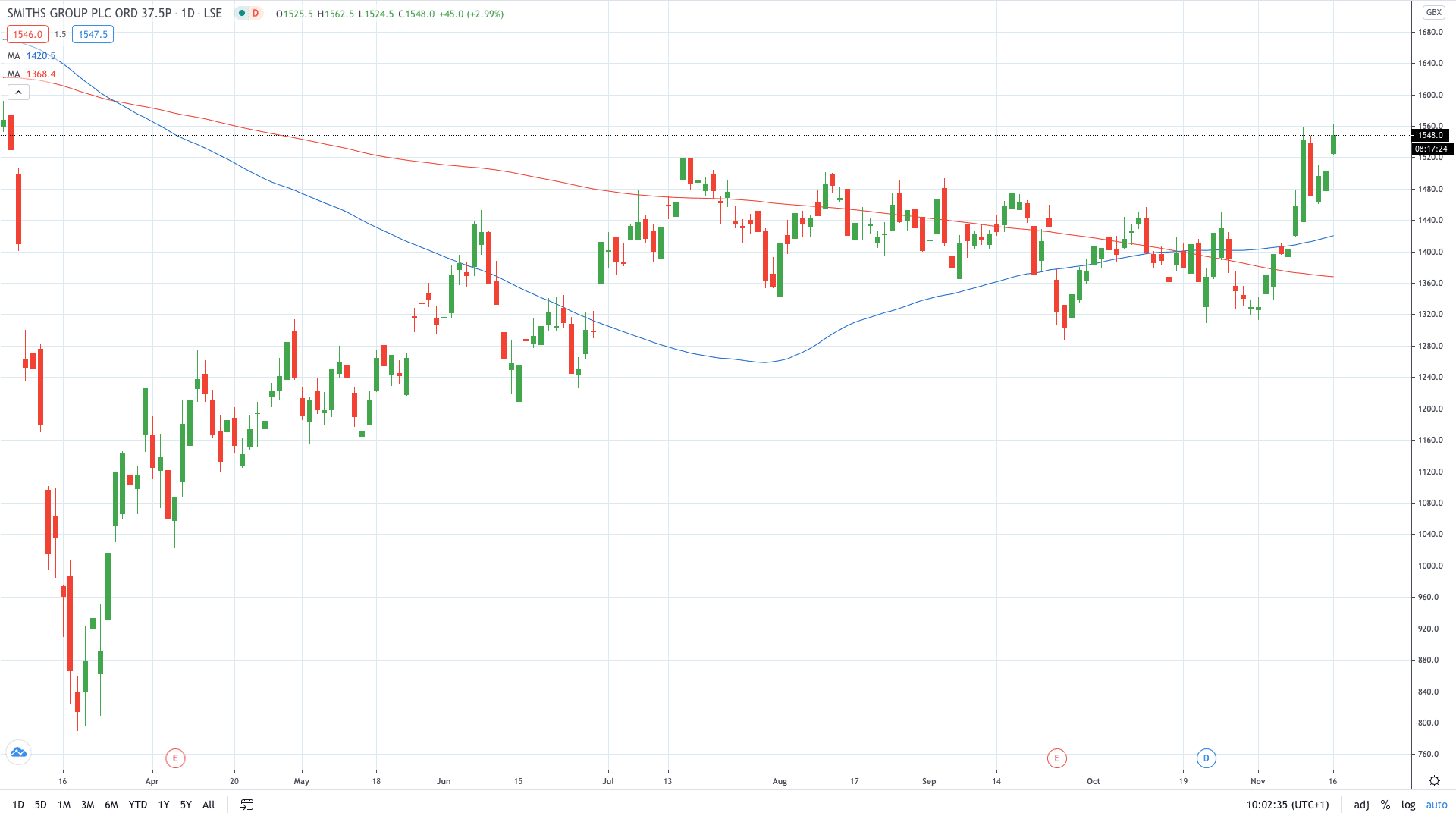Select the 5D time range
Screen dimensions: 1456x819
[41, 805]
